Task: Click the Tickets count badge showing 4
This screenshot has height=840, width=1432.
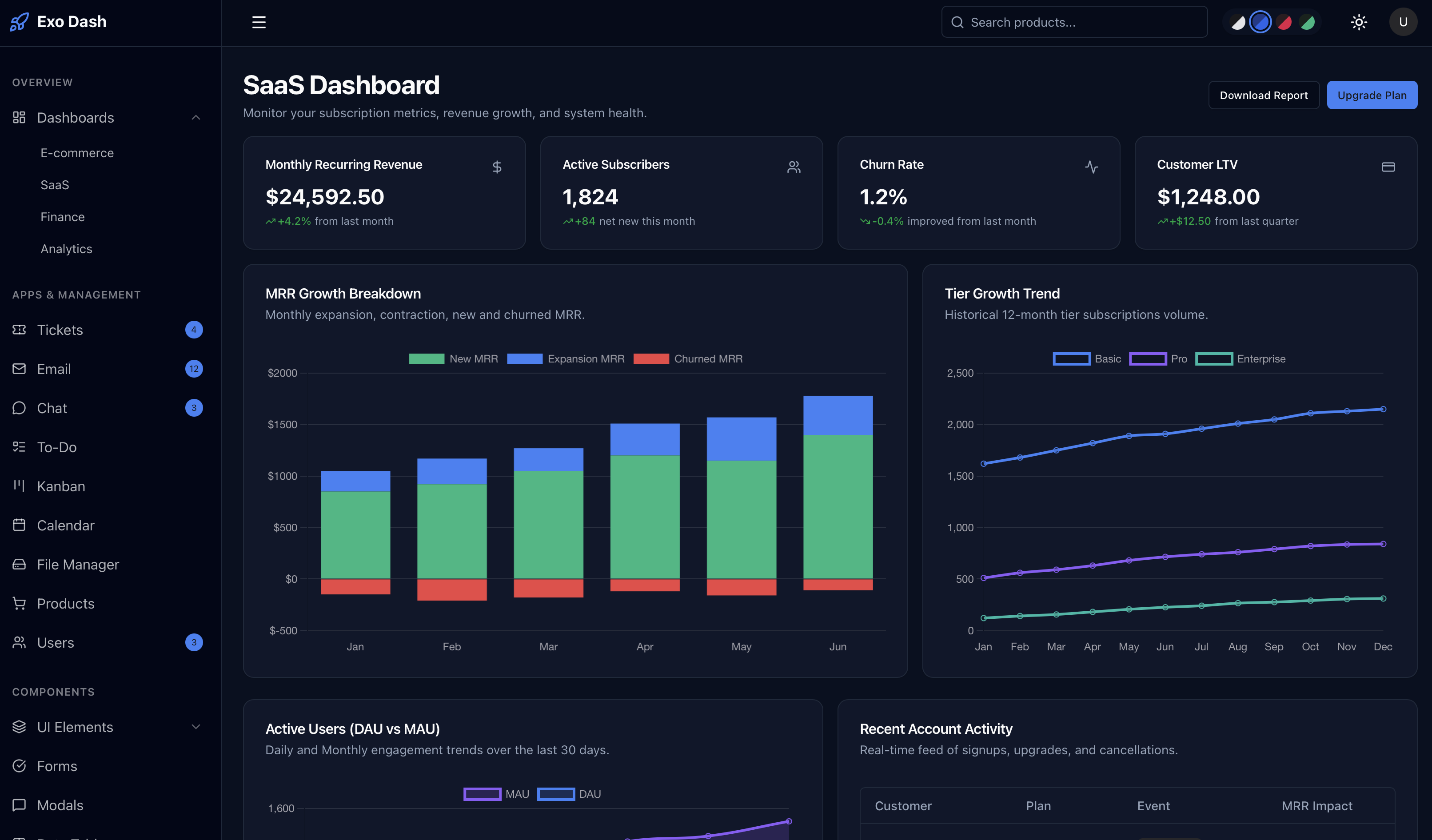Action: (194, 330)
